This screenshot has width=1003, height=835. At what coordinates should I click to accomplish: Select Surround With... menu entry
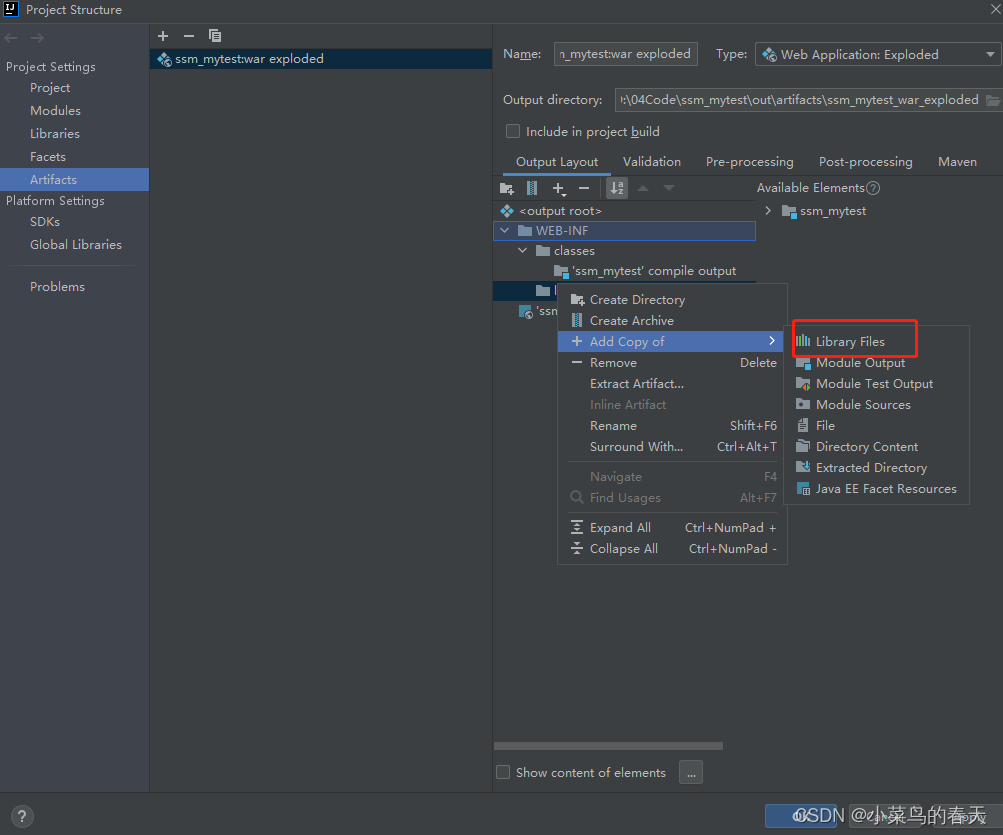[x=672, y=447]
